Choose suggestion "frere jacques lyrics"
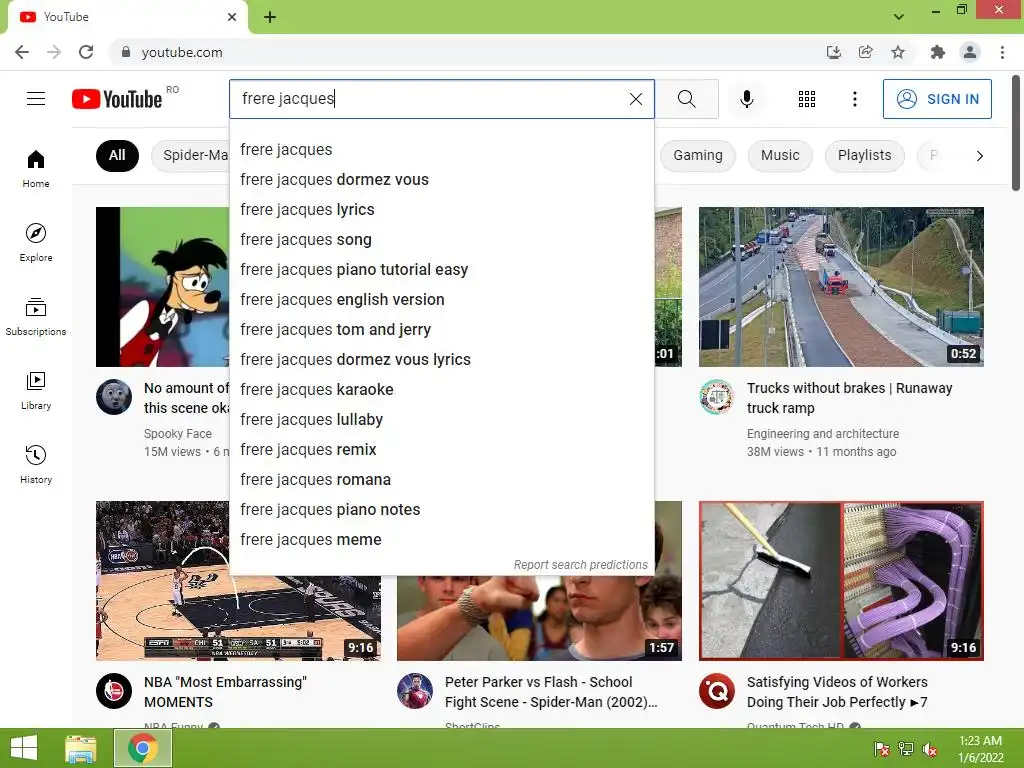The width and height of the screenshot is (1024, 768). (x=441, y=210)
